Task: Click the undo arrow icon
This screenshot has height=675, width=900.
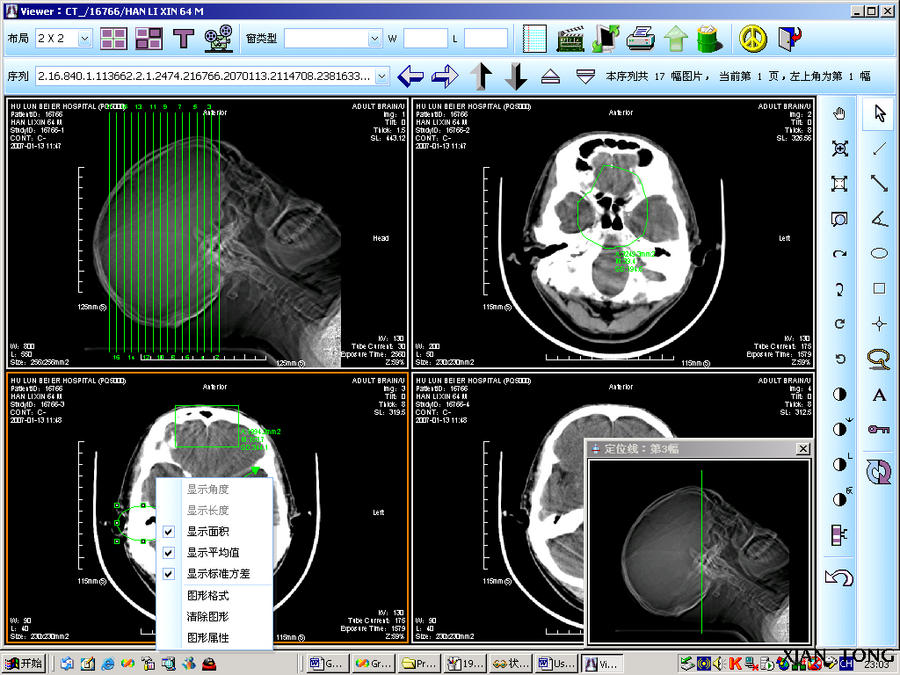Action: click(839, 577)
